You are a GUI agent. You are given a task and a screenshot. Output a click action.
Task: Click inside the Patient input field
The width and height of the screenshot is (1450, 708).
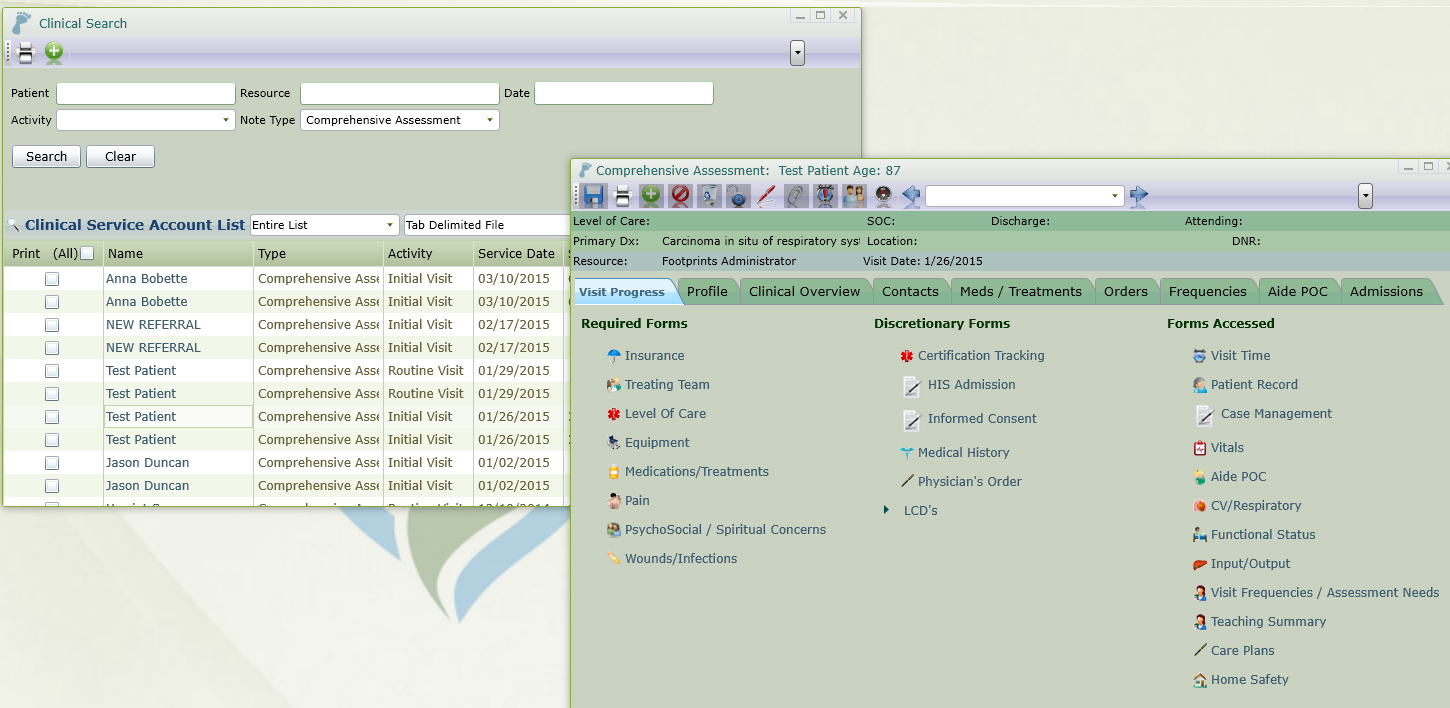click(x=145, y=93)
